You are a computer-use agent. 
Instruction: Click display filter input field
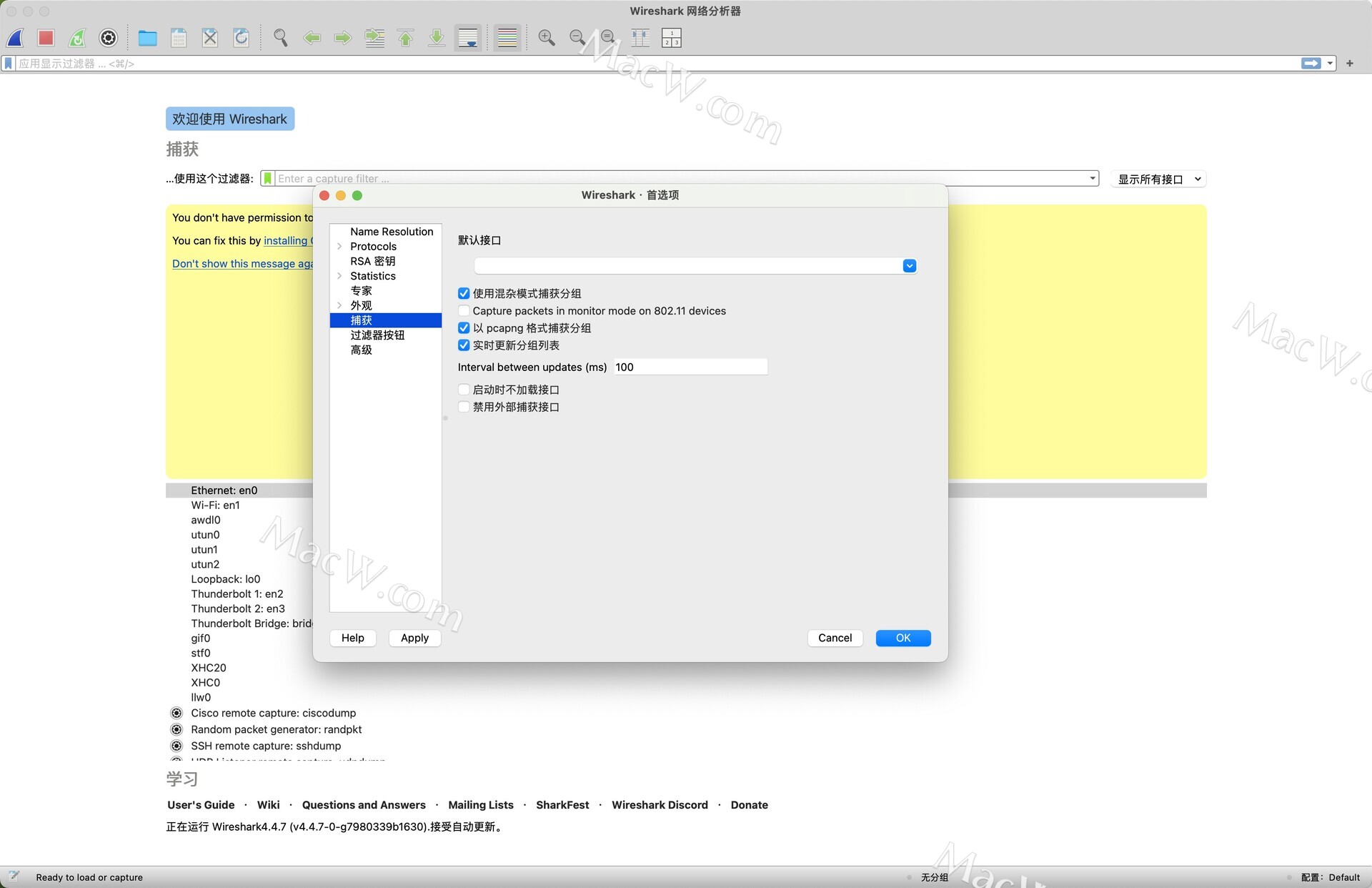tap(657, 64)
